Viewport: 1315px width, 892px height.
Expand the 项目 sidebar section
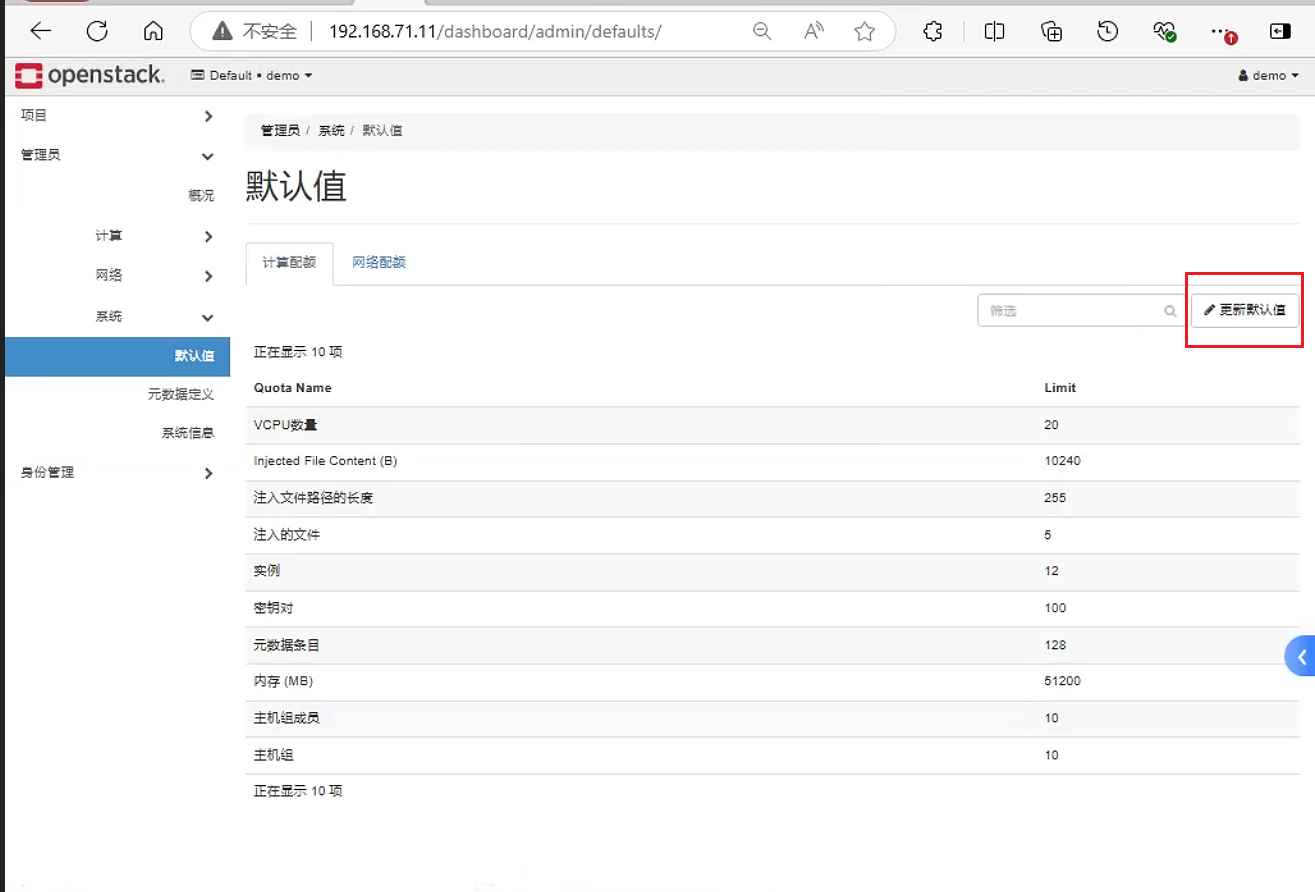click(117, 115)
